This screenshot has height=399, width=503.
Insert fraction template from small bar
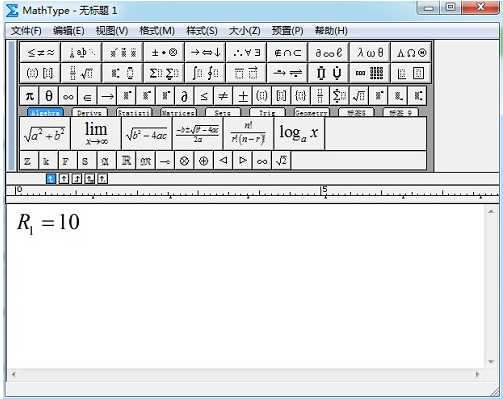[x=320, y=96]
